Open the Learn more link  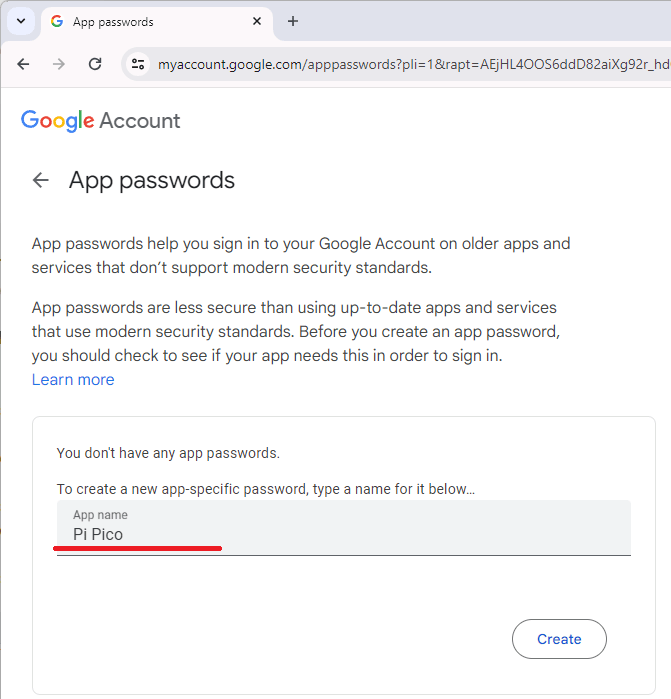pyautogui.click(x=73, y=380)
